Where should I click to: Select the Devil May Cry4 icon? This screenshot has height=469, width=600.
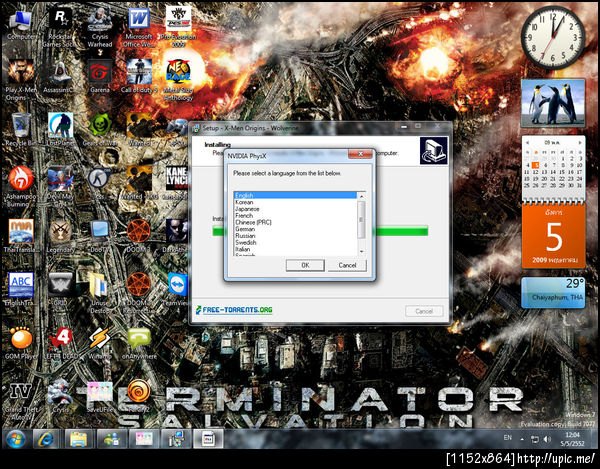[60, 187]
